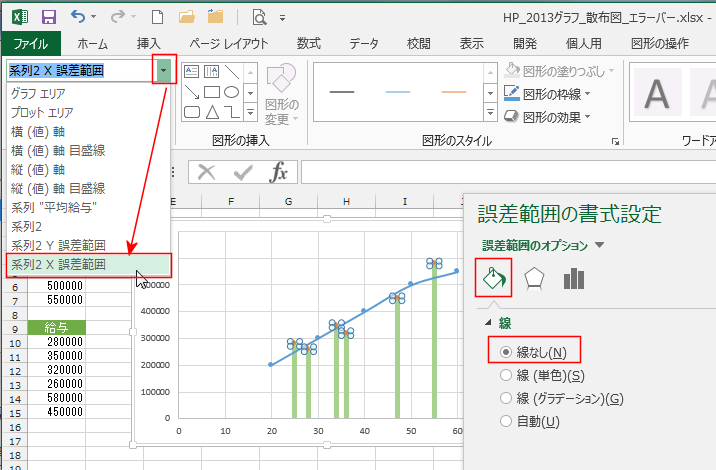Create a new blank workbook icon
716x470 pixels.
tap(157, 17)
